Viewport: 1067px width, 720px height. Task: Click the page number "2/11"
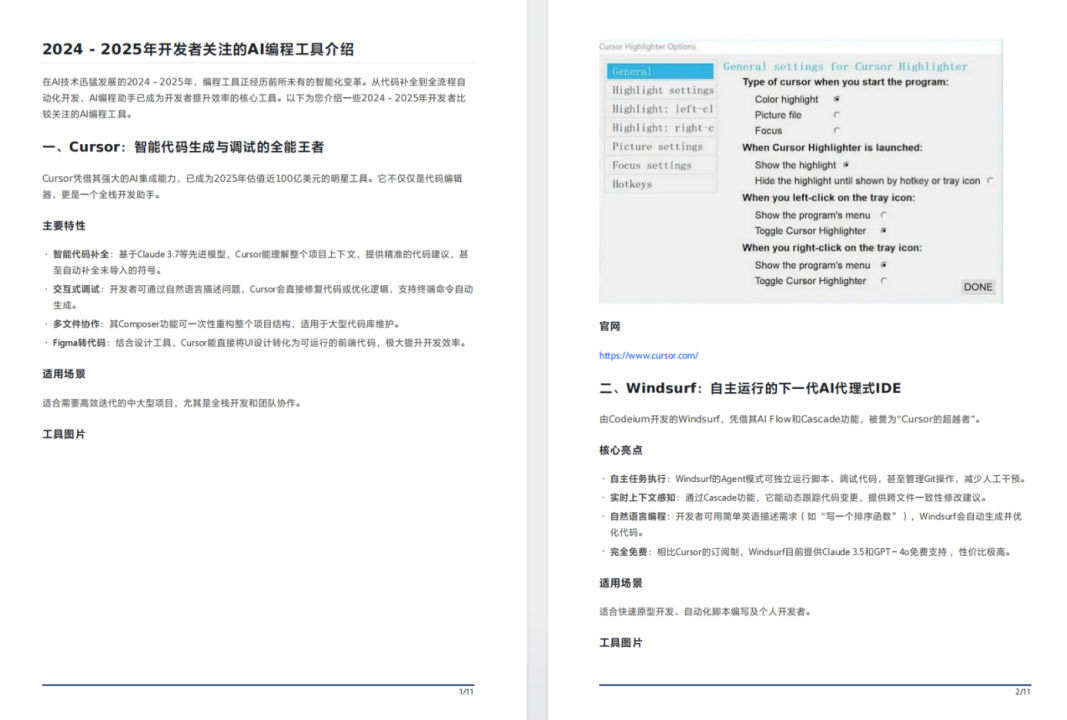pyautogui.click(x=1023, y=692)
